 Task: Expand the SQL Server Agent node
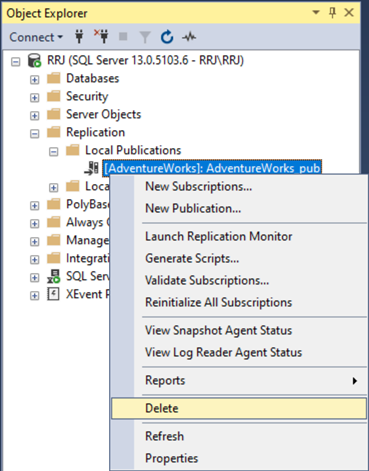(x=35, y=278)
